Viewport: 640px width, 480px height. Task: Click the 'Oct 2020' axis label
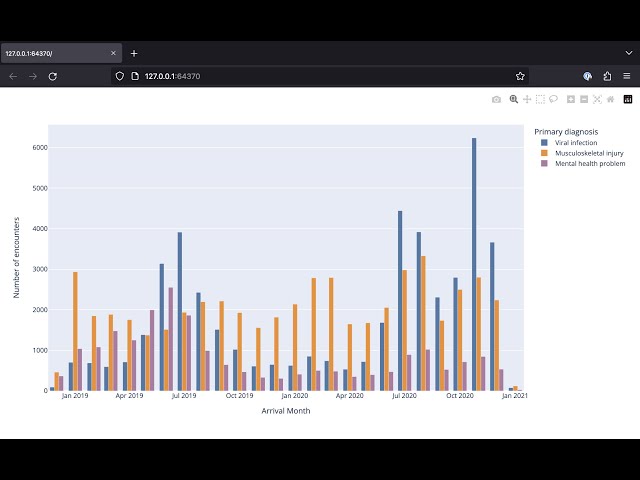(460, 396)
